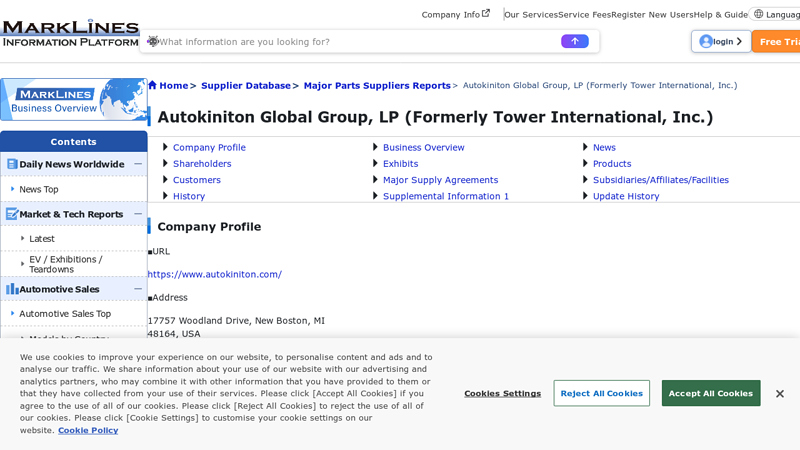This screenshot has height=450, width=800.
Task: Open the Company Info menu item
Action: point(455,14)
